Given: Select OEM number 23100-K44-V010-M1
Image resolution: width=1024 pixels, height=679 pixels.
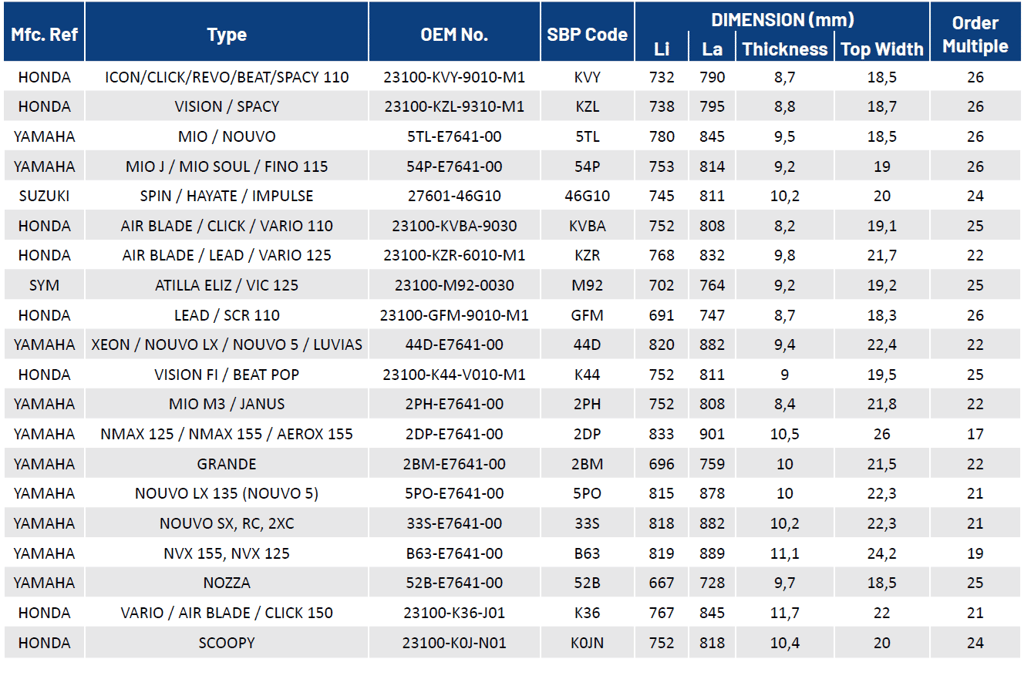Looking at the screenshot, I should [x=454, y=375].
